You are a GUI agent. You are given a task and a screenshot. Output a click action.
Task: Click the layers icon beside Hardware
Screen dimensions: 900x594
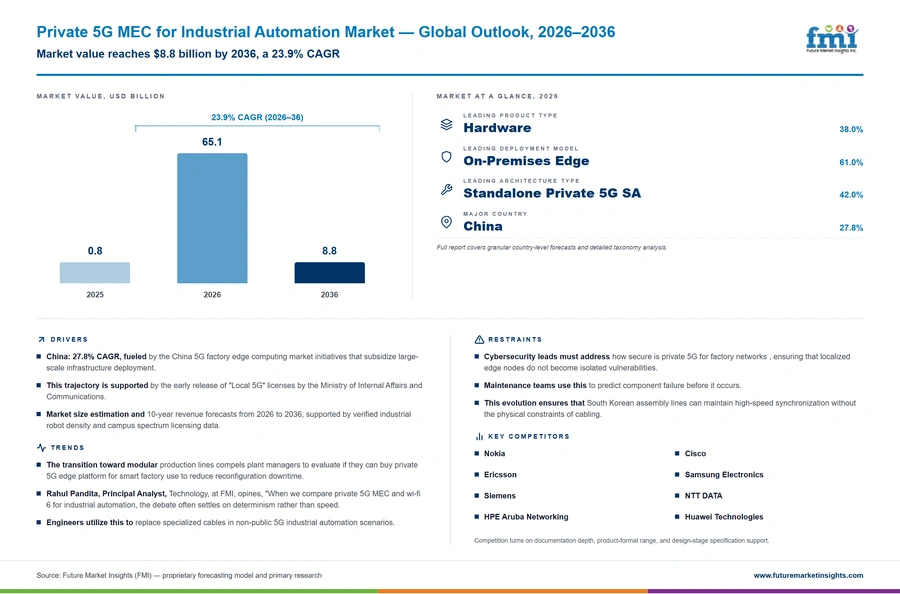[446, 125]
